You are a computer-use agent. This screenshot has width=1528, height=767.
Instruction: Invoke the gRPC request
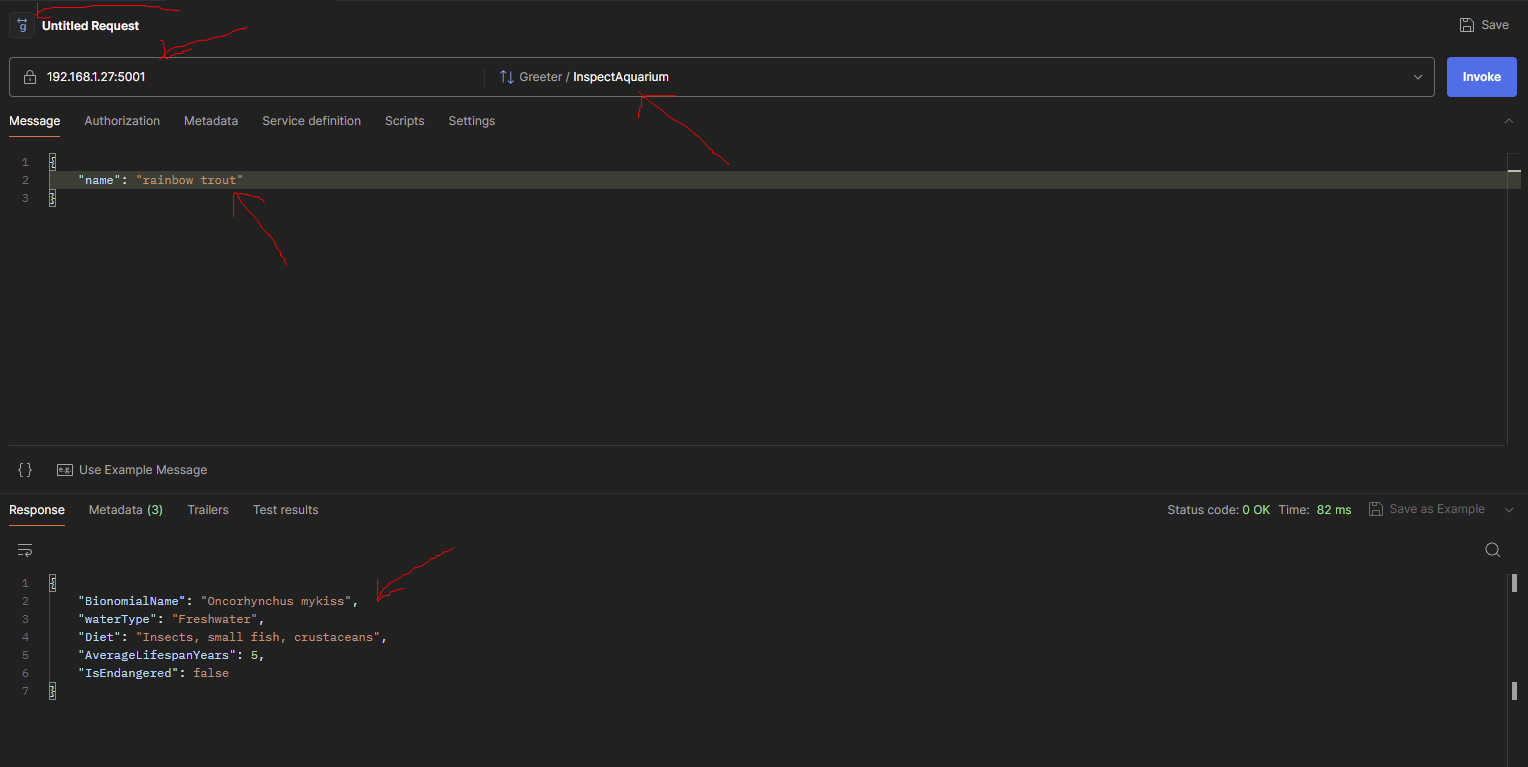(x=1481, y=77)
